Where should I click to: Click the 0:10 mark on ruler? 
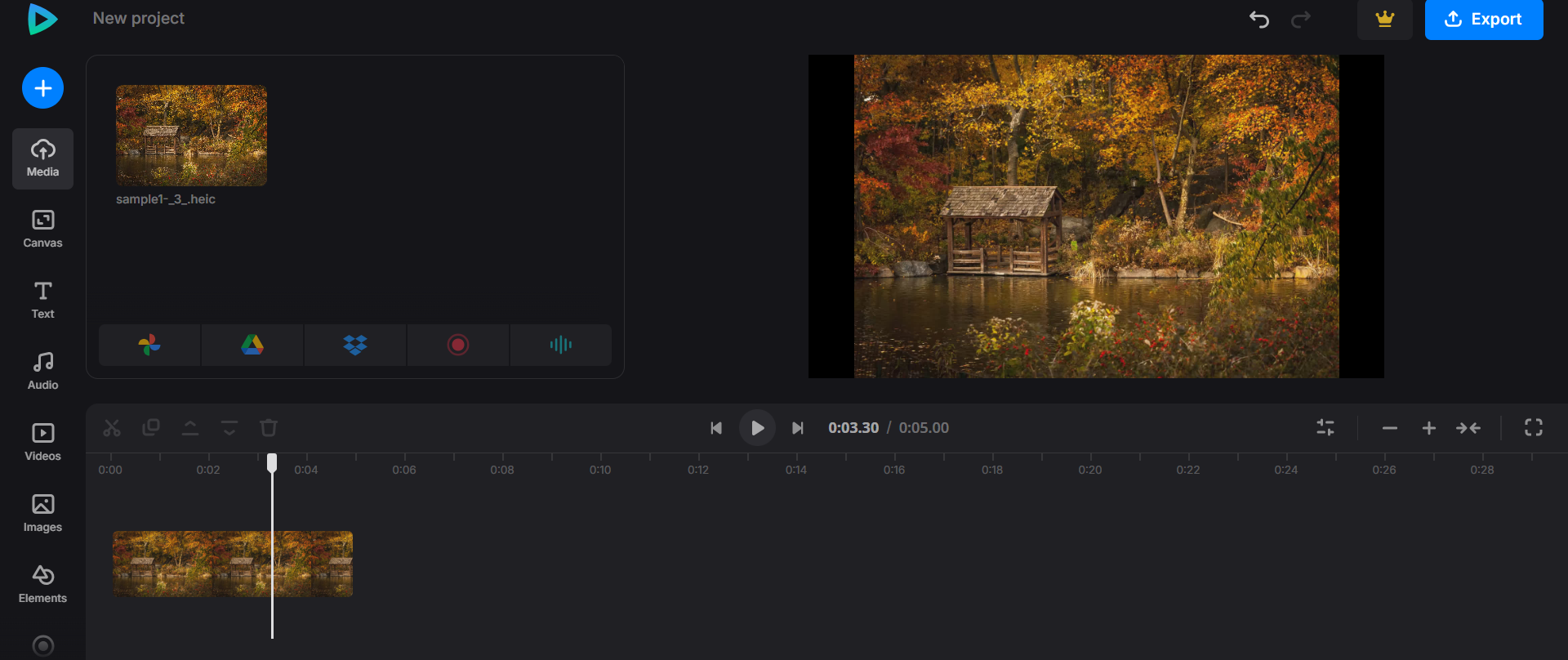coord(600,470)
